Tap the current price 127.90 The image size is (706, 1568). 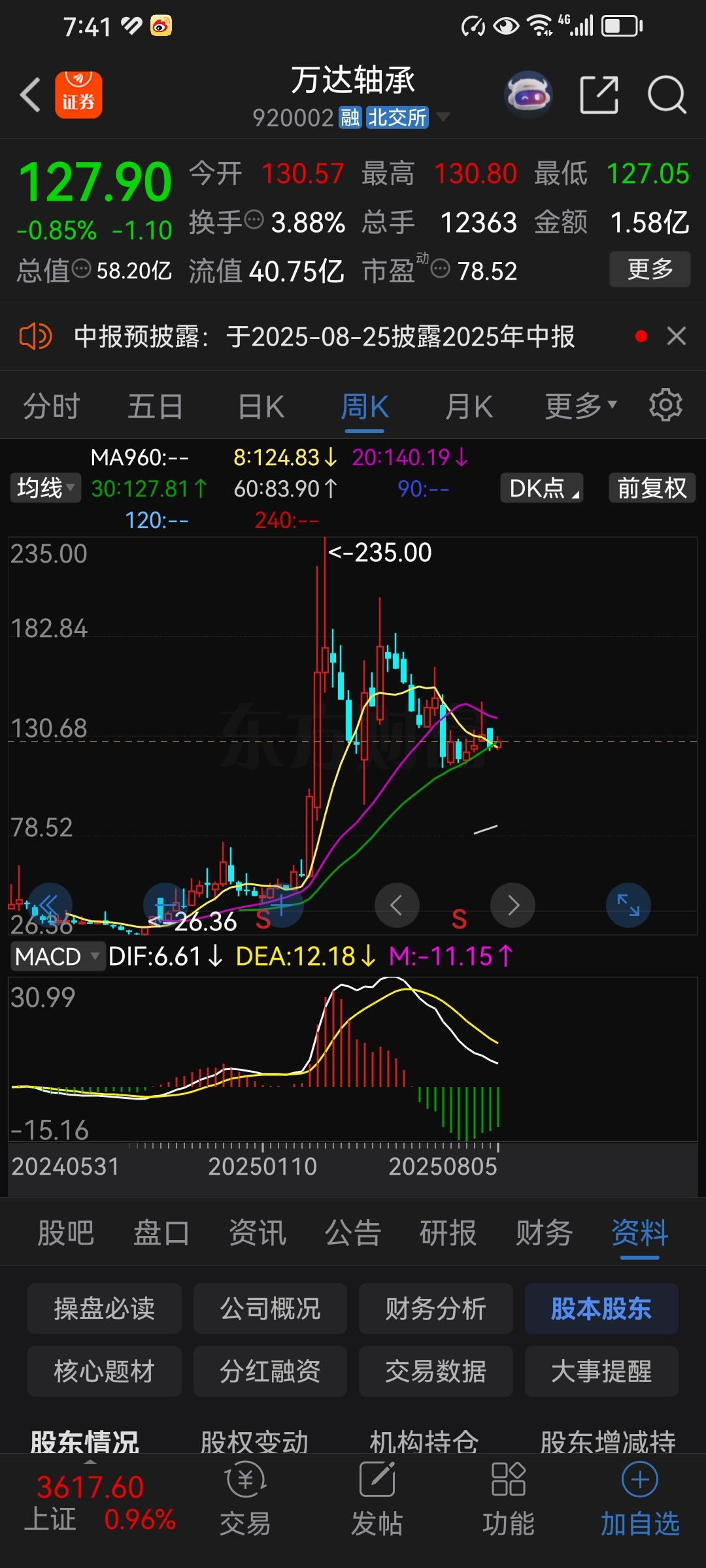95,182
